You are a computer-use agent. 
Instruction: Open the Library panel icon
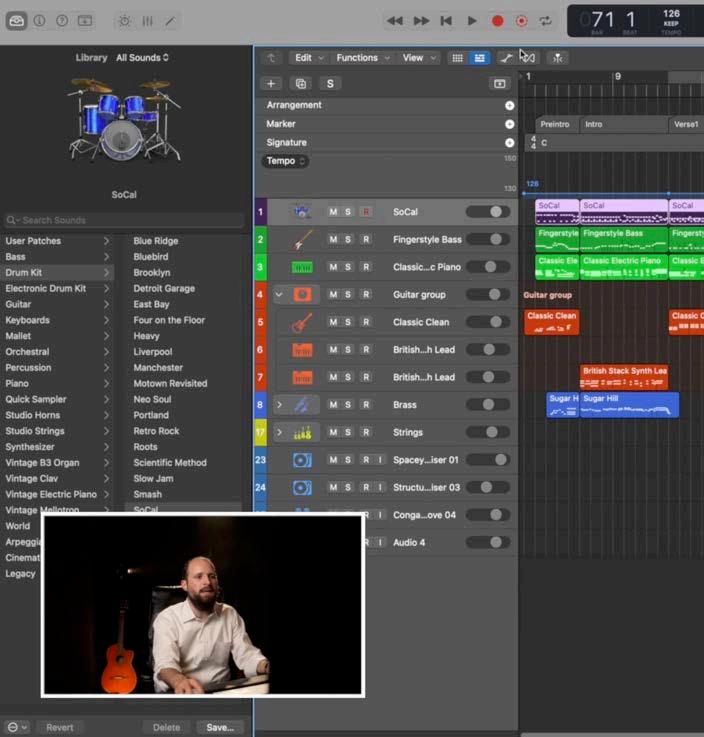[x=17, y=20]
